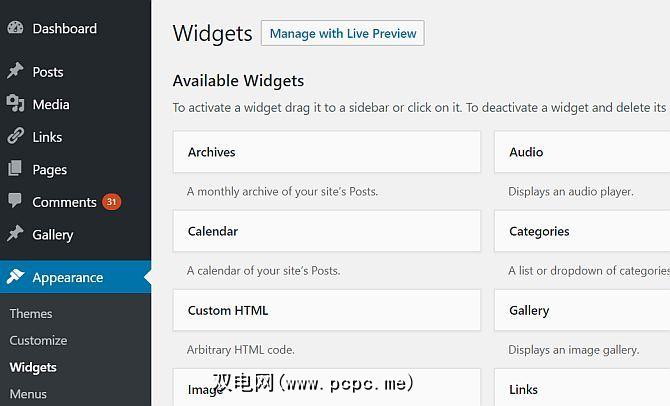Click the Pages document icon
670x406 pixels.
(x=15, y=170)
